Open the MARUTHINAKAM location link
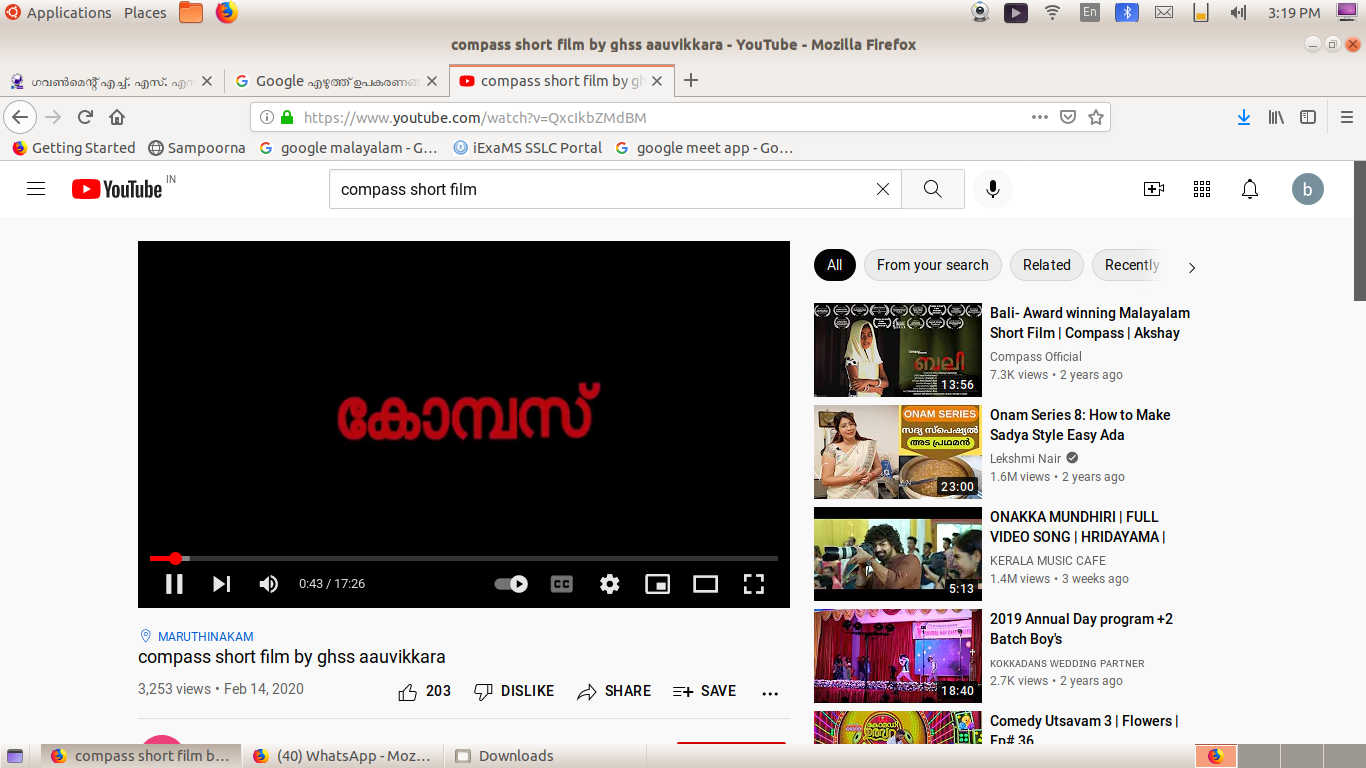Image resolution: width=1366 pixels, height=768 pixels. click(205, 636)
